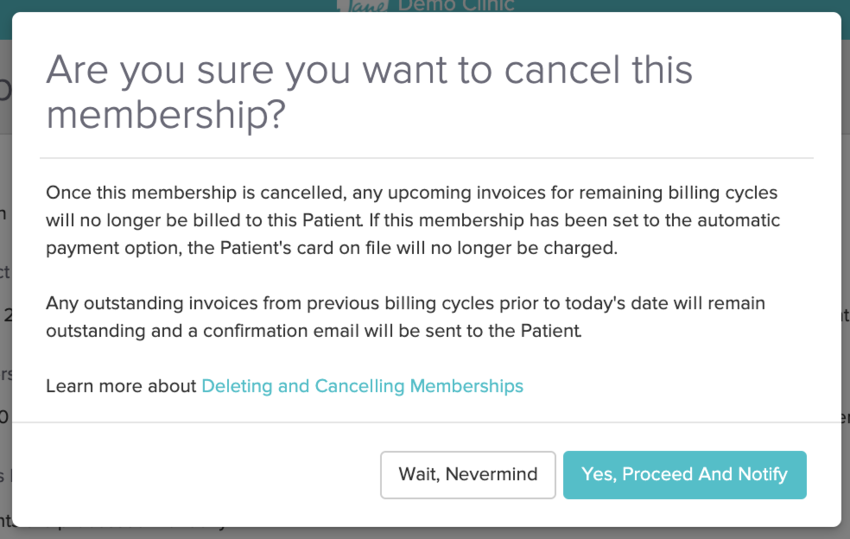Click the word "membership?" in the heading
Screen dimensions: 850x539
coord(165,115)
